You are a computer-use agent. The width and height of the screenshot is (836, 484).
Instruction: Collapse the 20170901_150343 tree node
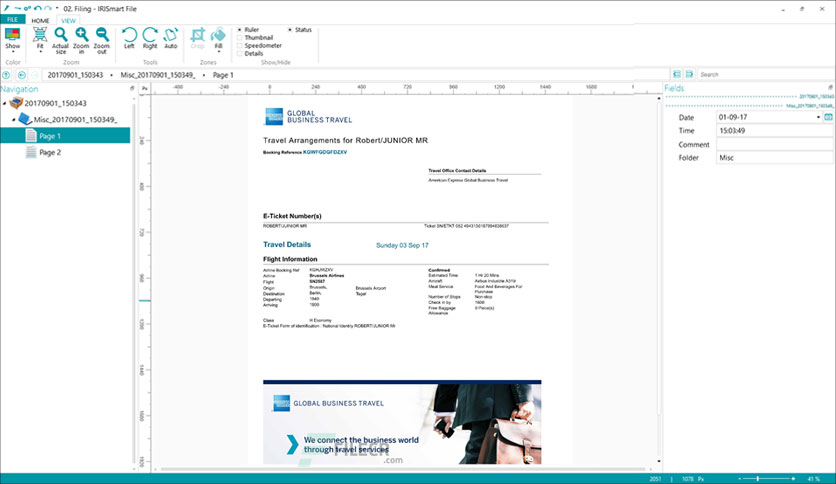[5, 103]
